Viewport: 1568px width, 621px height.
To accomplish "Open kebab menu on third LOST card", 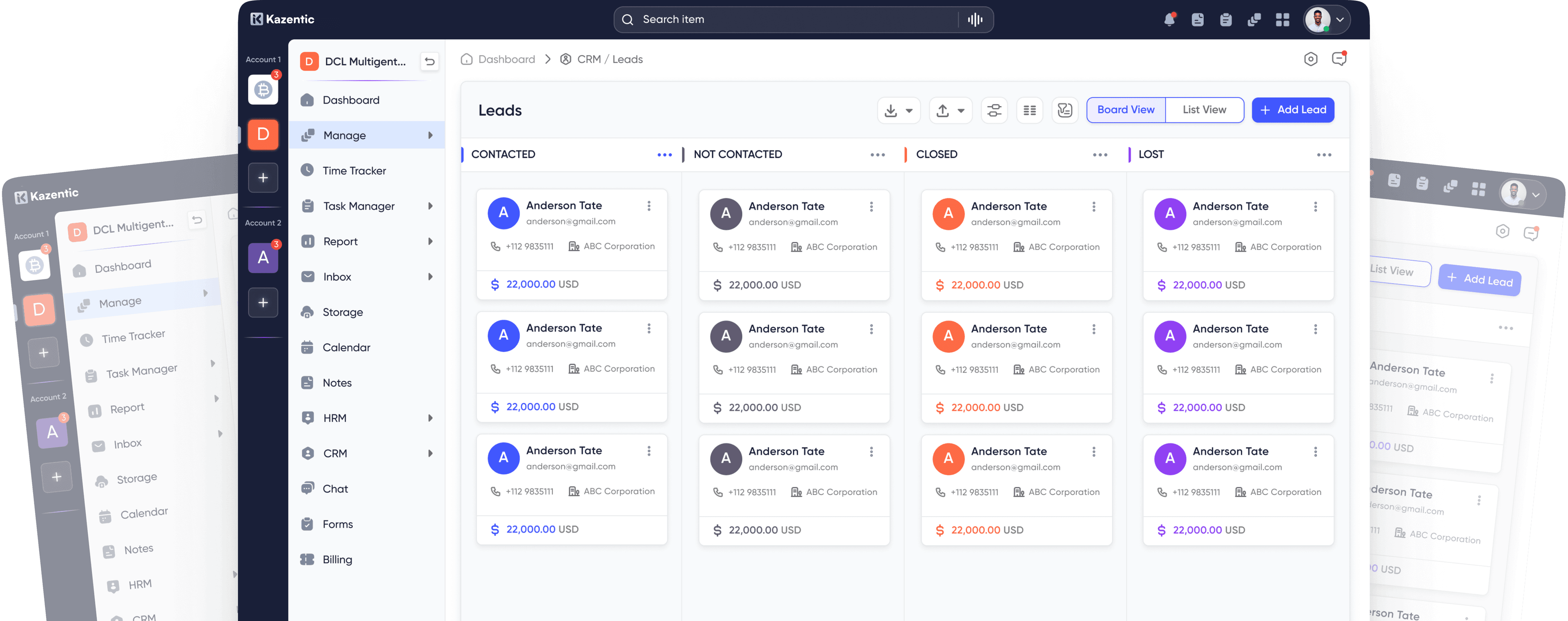I will pos(1315,451).
